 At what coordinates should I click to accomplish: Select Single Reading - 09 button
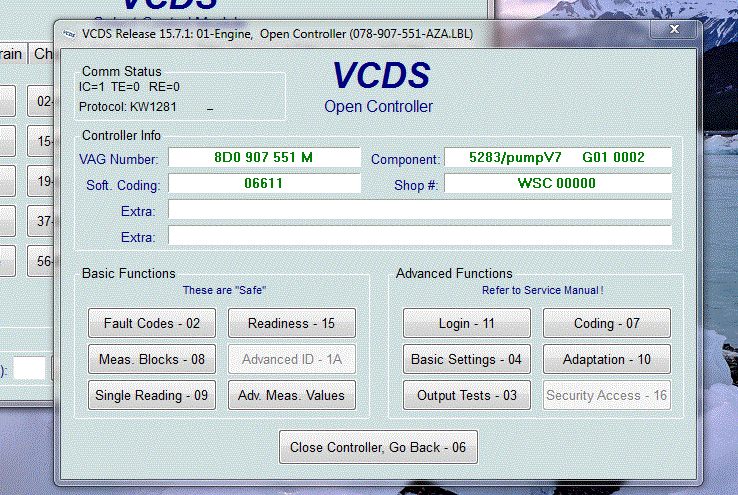152,395
